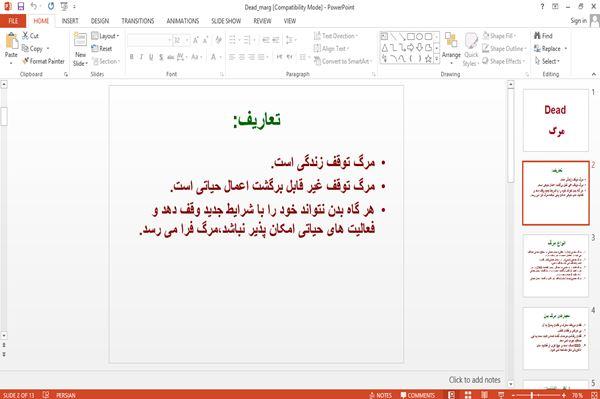Click Decrease Font Size icon
This screenshot has height=399, width=600.
(205, 40)
